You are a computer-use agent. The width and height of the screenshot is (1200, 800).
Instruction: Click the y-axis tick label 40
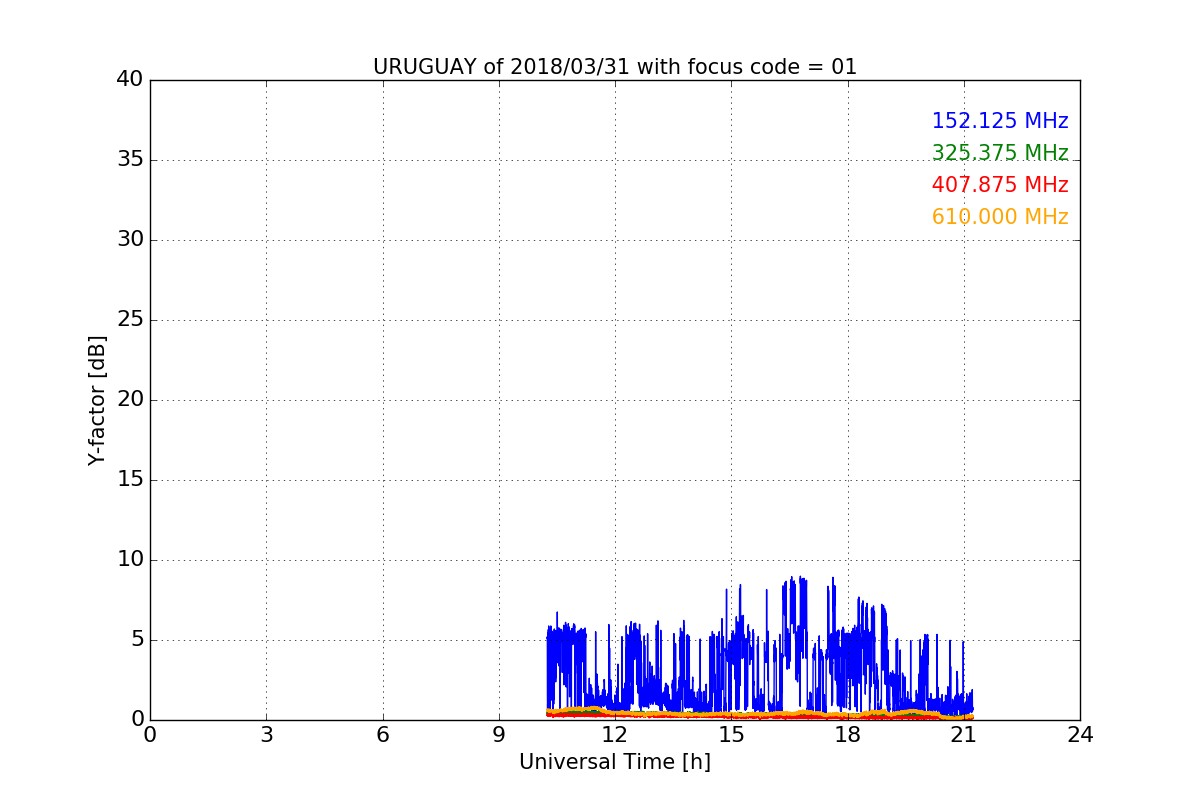[130, 80]
